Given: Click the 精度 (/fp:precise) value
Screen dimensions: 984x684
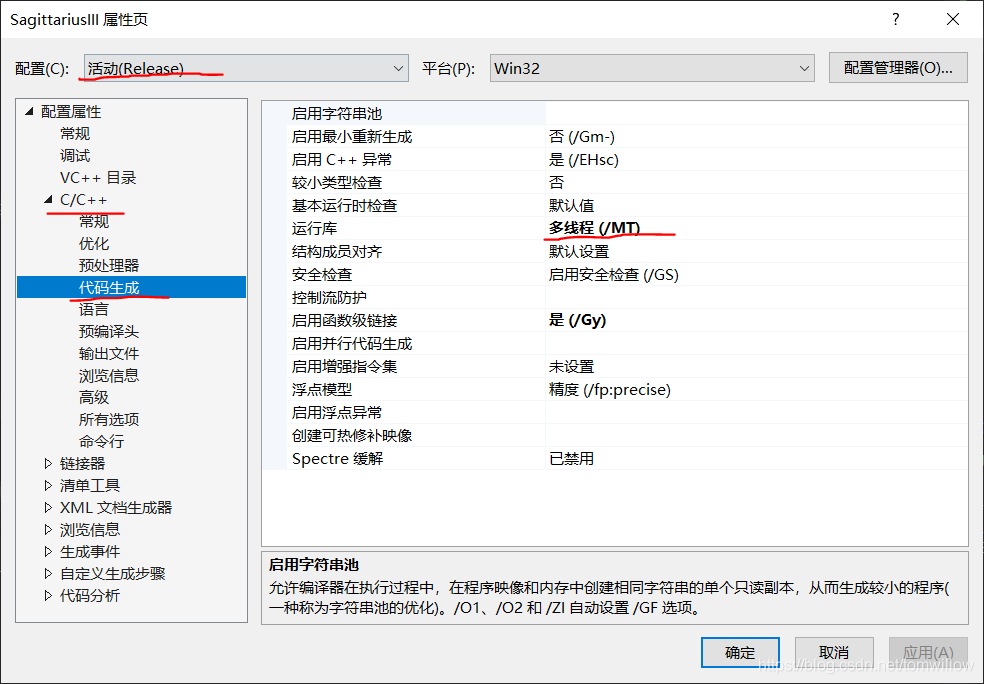Looking at the screenshot, I should coord(610,390).
